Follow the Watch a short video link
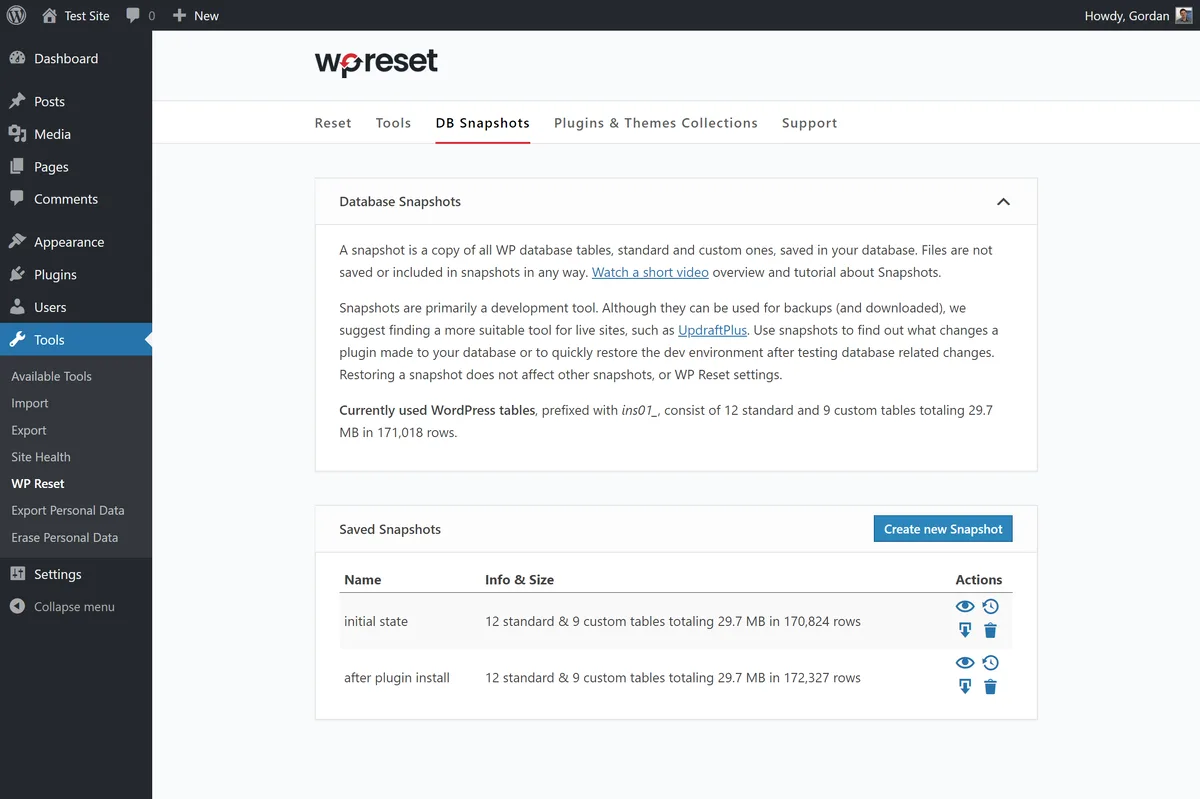The height and width of the screenshot is (799, 1200). (x=650, y=272)
